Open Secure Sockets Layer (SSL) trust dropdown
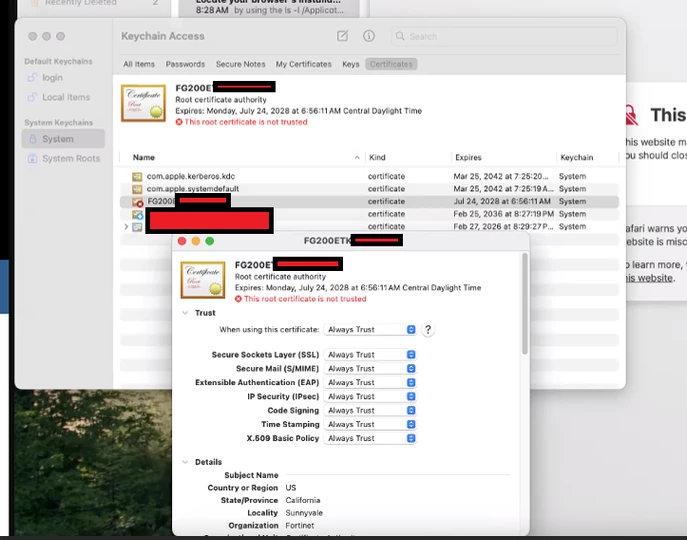 click(x=370, y=355)
